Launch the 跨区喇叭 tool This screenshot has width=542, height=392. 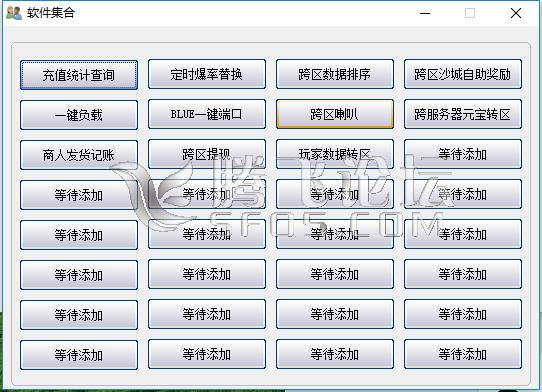(x=335, y=114)
